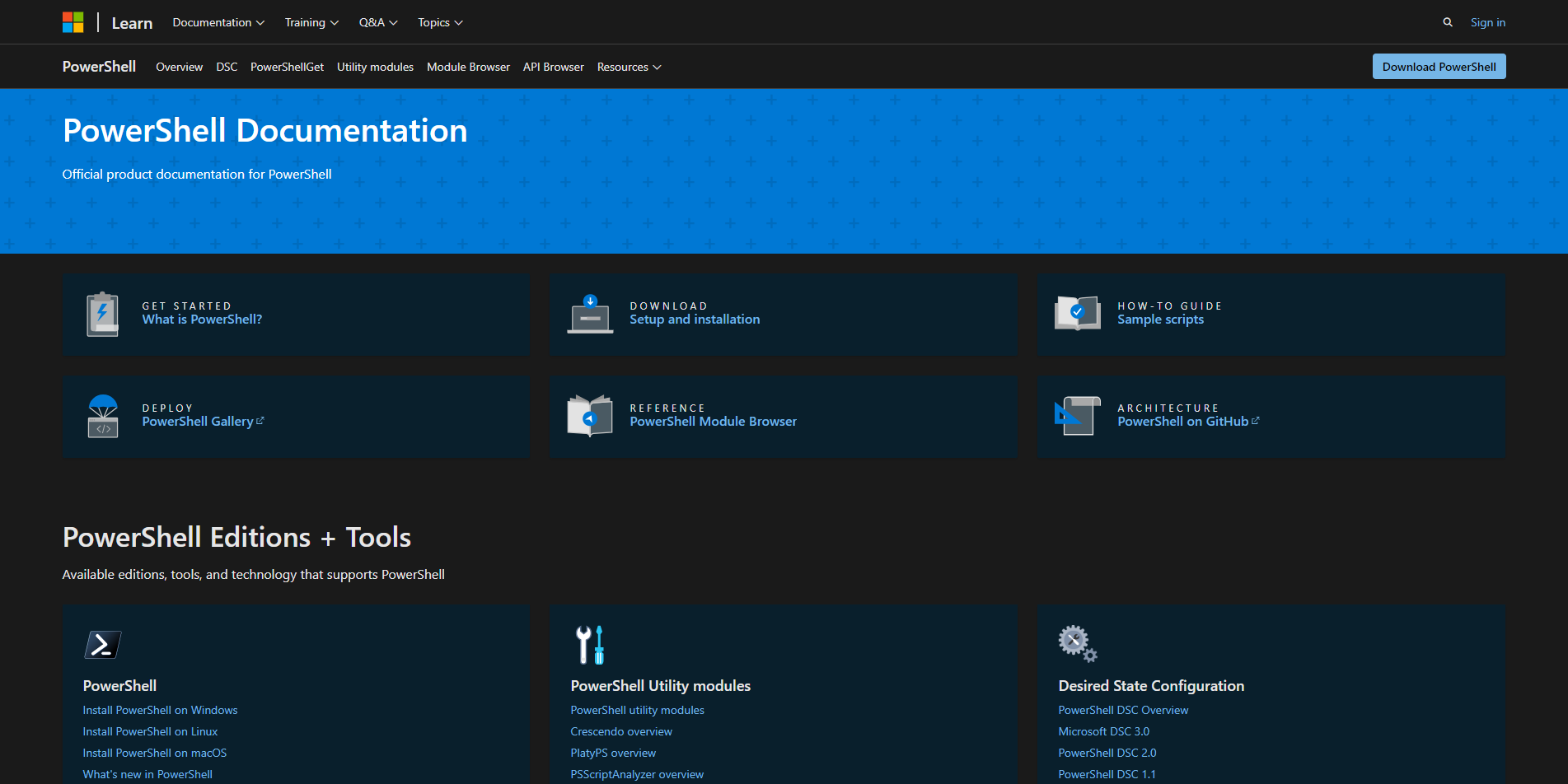Open PSScriptAnalyzer overview link
The width and height of the screenshot is (1568, 784).
tap(637, 774)
